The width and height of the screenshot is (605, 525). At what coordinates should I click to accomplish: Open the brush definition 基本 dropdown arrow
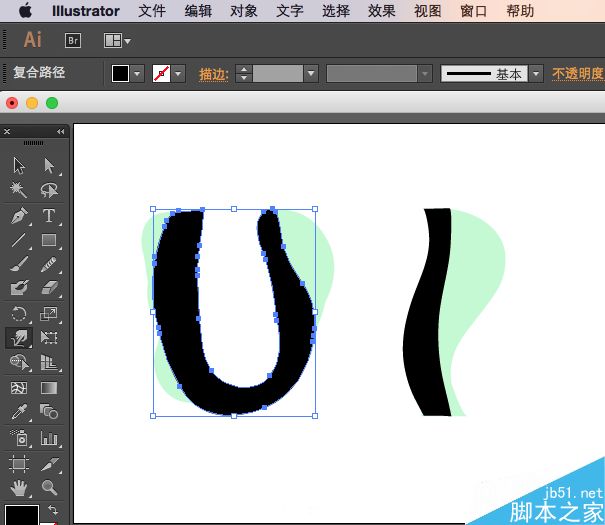[536, 73]
